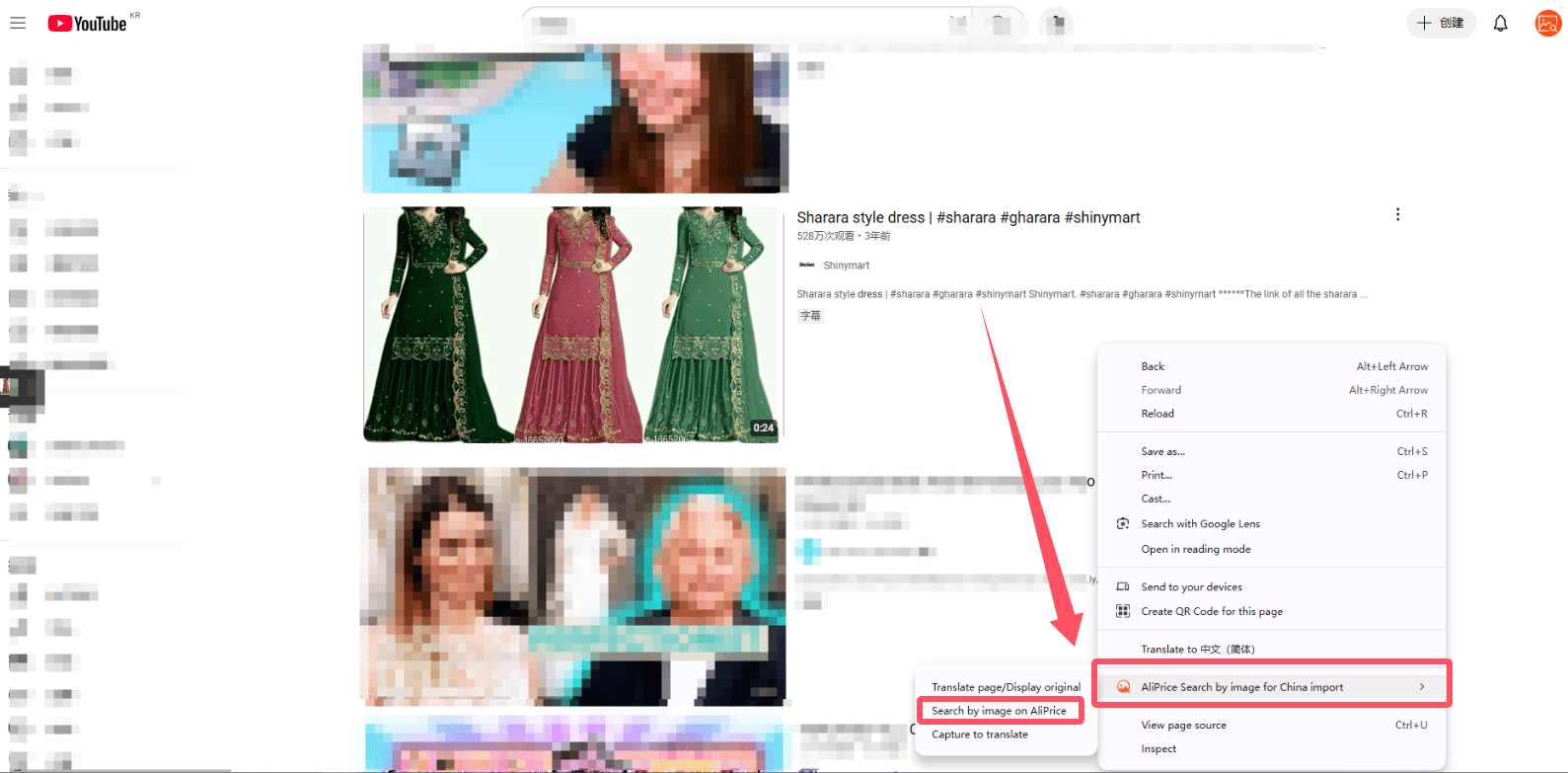The height and width of the screenshot is (773, 1568).
Task: Select Translate page/Display original
Action: [1007, 687]
